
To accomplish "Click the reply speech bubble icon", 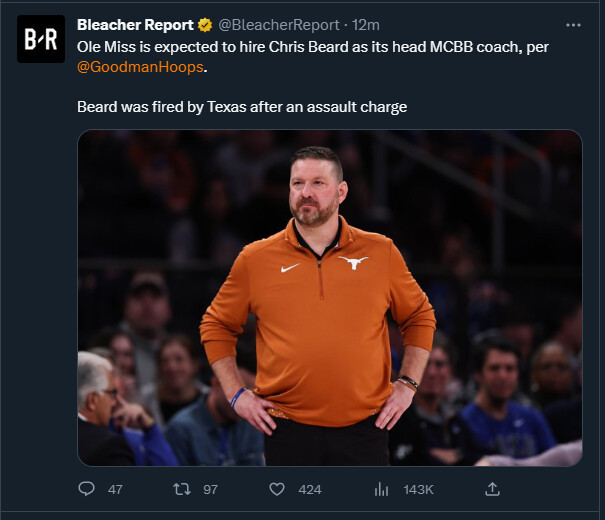I will coord(87,489).
